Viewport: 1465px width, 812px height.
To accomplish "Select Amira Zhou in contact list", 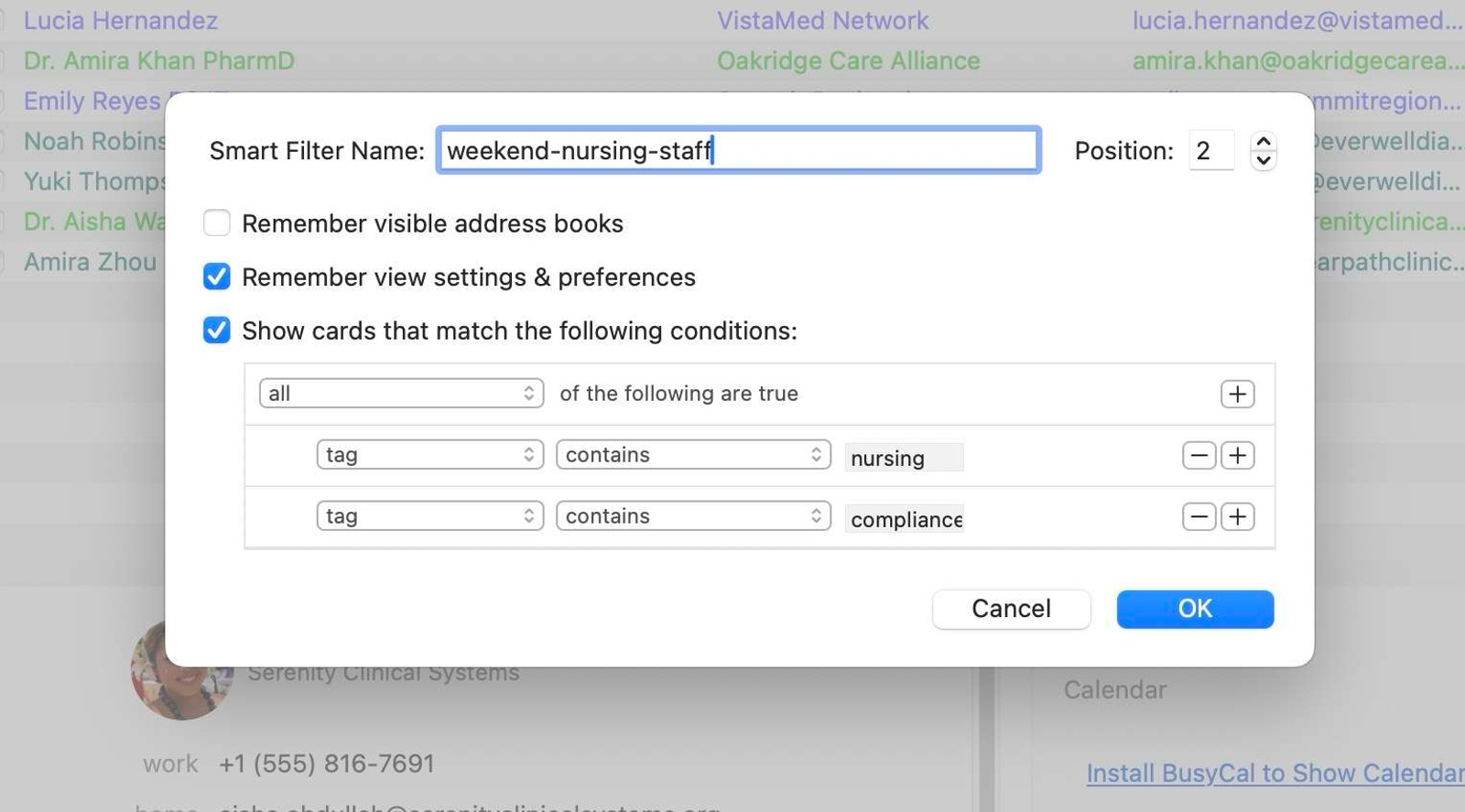I will (90, 262).
